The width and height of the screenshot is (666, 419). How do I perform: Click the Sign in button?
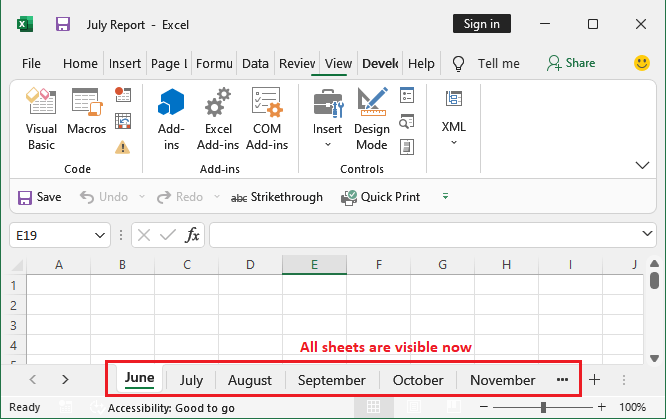click(x=482, y=24)
